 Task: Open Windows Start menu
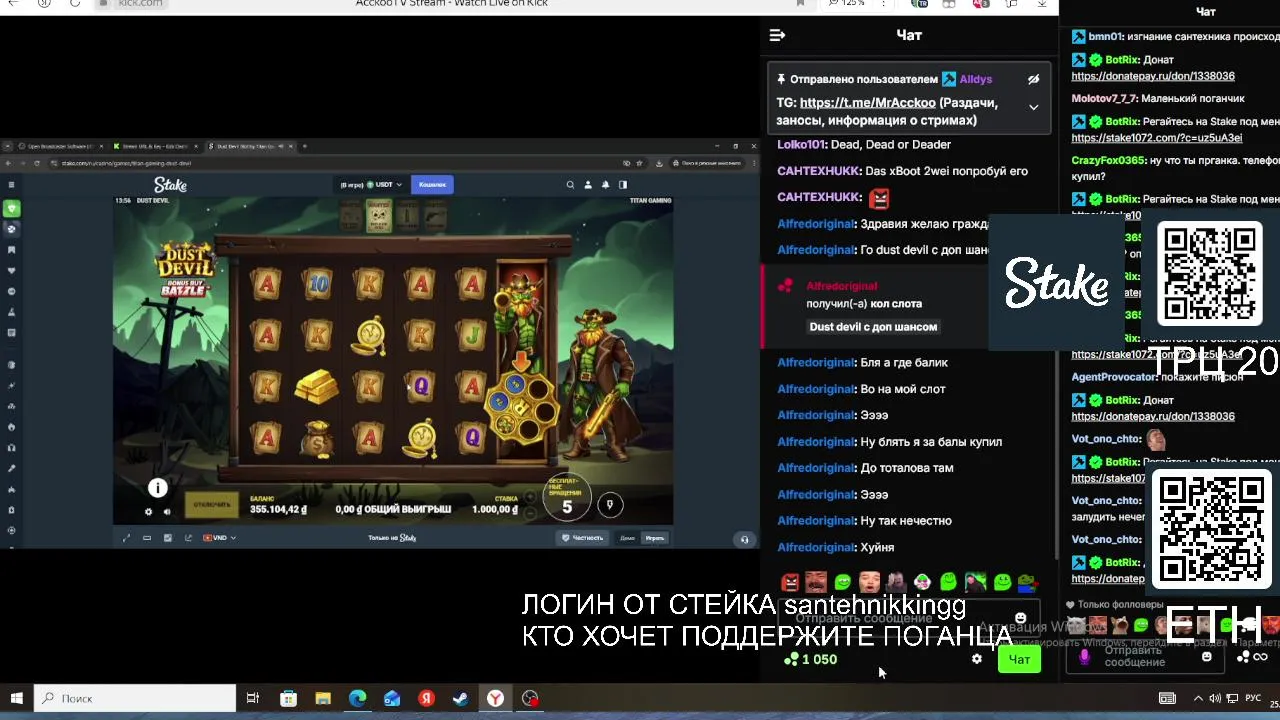(x=17, y=698)
